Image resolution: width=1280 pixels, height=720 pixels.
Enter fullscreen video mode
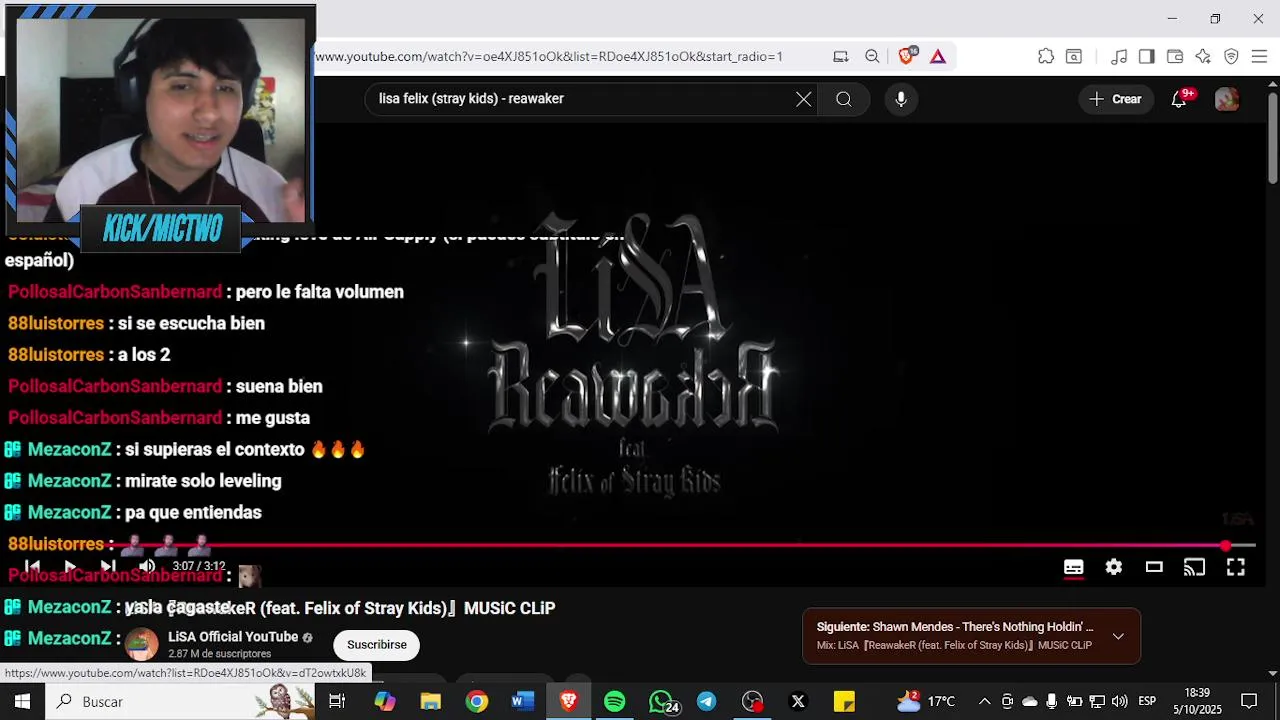point(1236,567)
